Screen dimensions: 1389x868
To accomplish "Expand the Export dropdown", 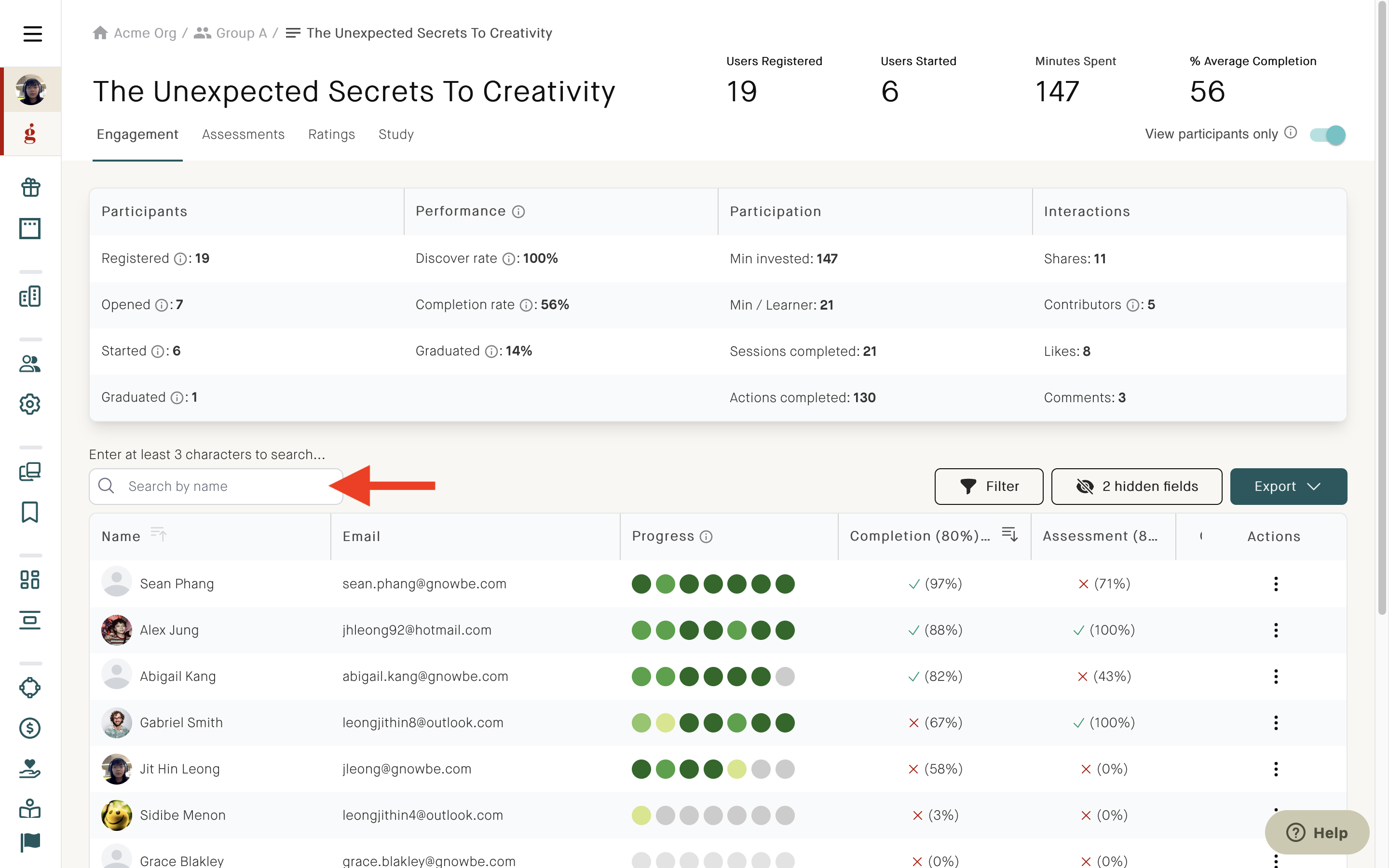I will coord(1289,486).
